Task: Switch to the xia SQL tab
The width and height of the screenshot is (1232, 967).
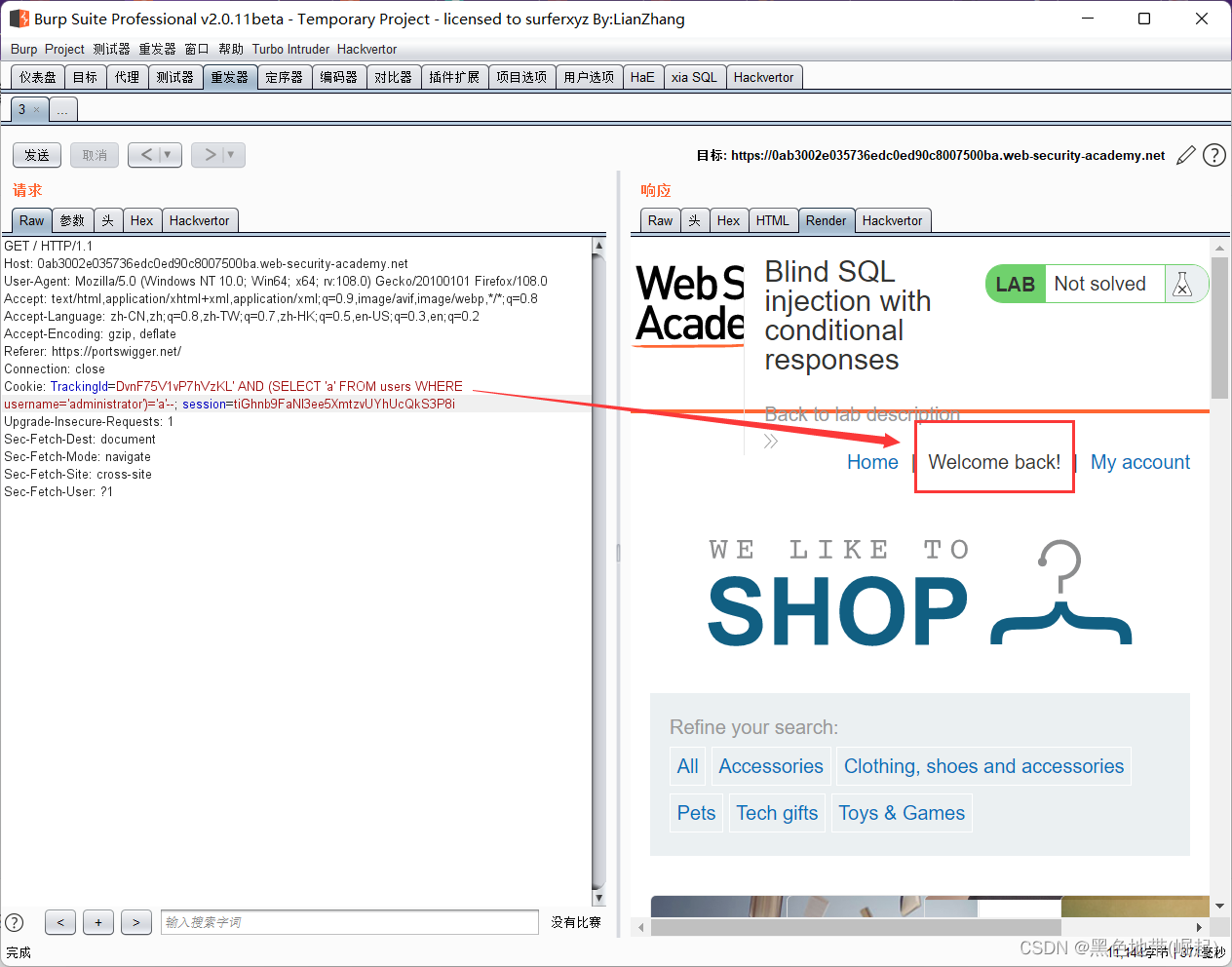Action: pos(694,77)
